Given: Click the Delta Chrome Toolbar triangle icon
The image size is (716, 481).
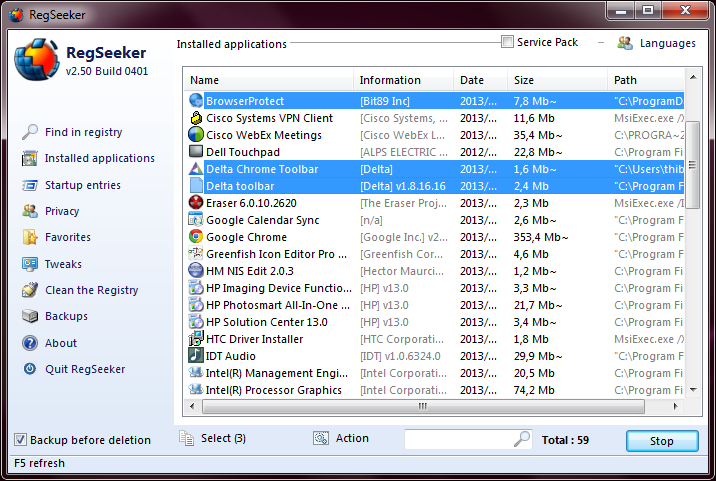Looking at the screenshot, I should 196,169.
